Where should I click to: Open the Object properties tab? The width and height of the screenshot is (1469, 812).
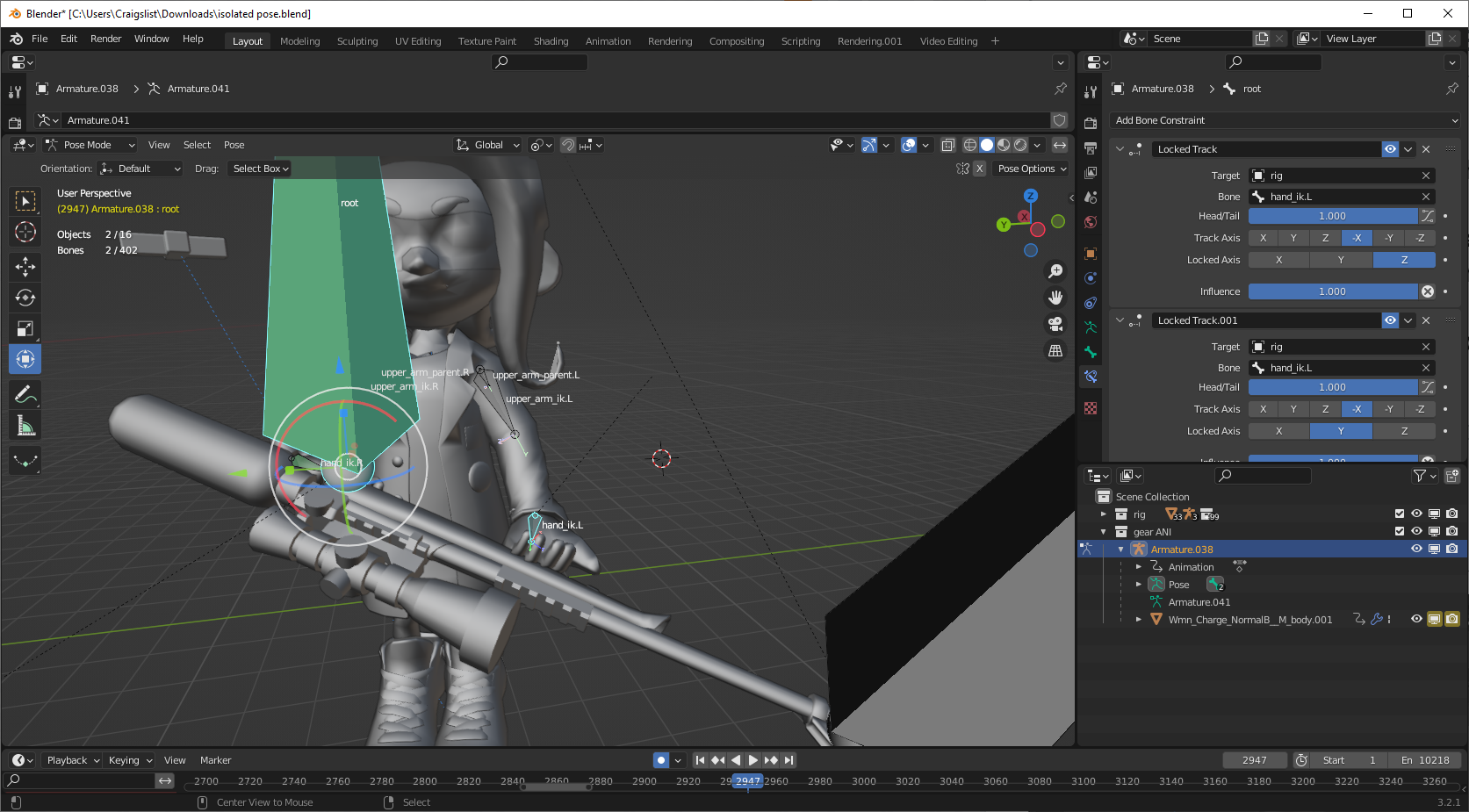pyautogui.click(x=1091, y=254)
